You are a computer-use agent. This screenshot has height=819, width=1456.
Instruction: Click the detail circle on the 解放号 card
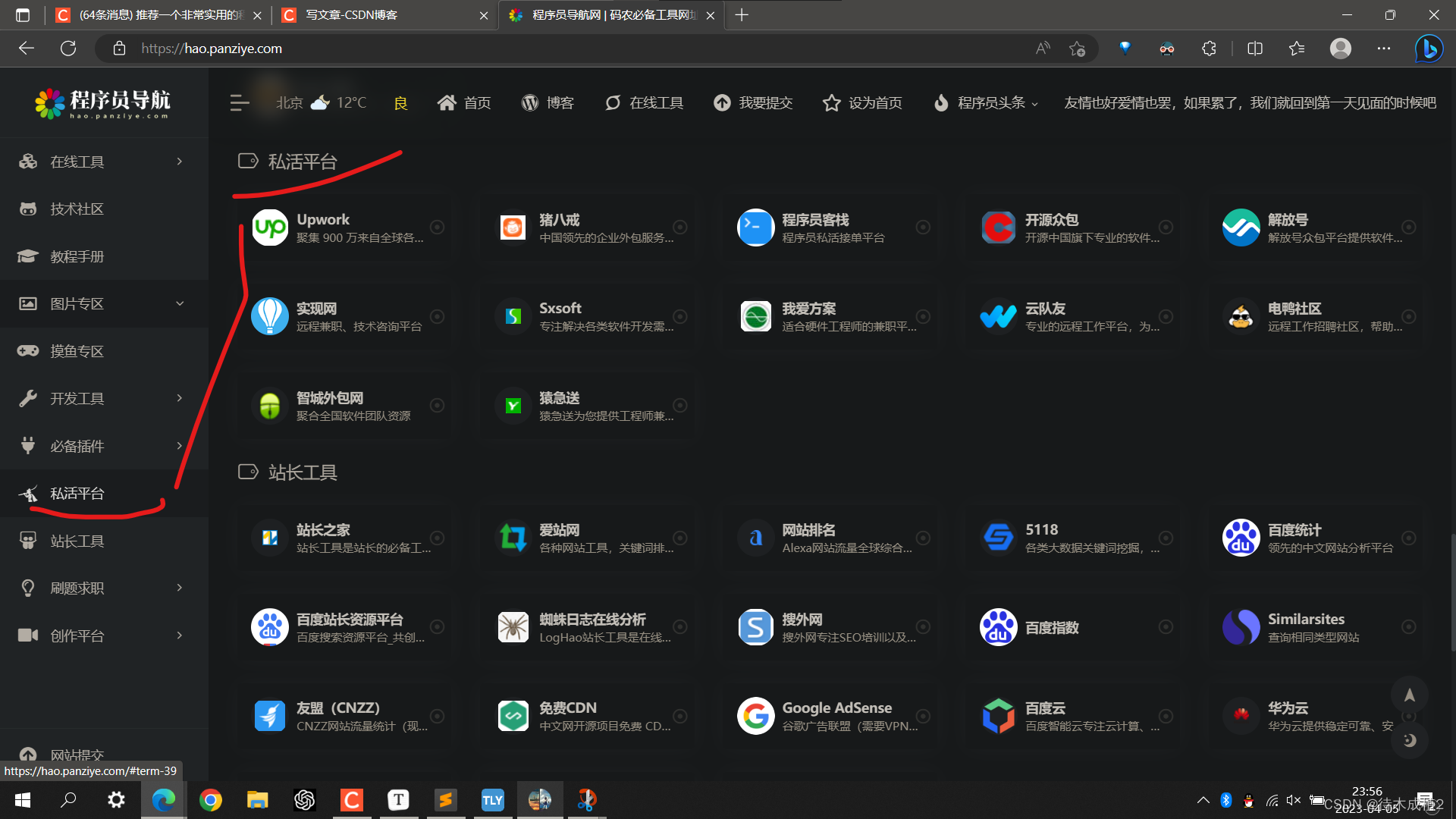click(x=1408, y=227)
